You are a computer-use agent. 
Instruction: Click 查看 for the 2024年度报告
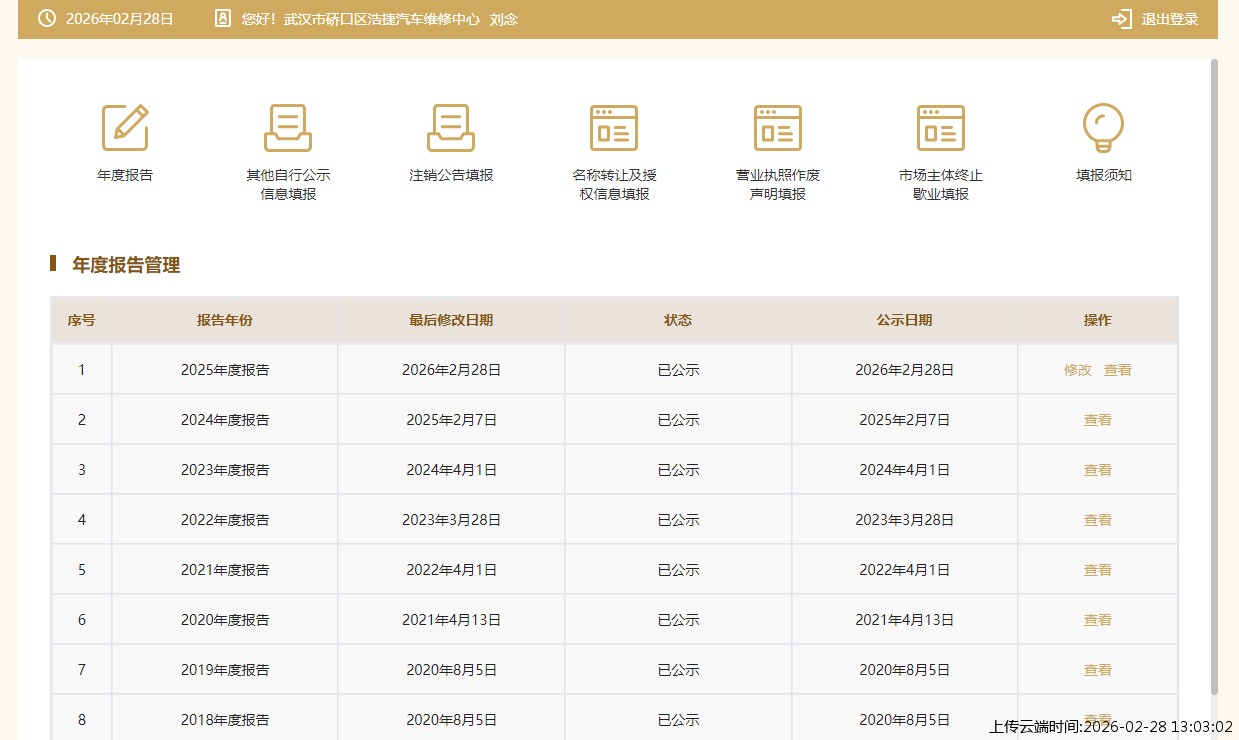1097,420
